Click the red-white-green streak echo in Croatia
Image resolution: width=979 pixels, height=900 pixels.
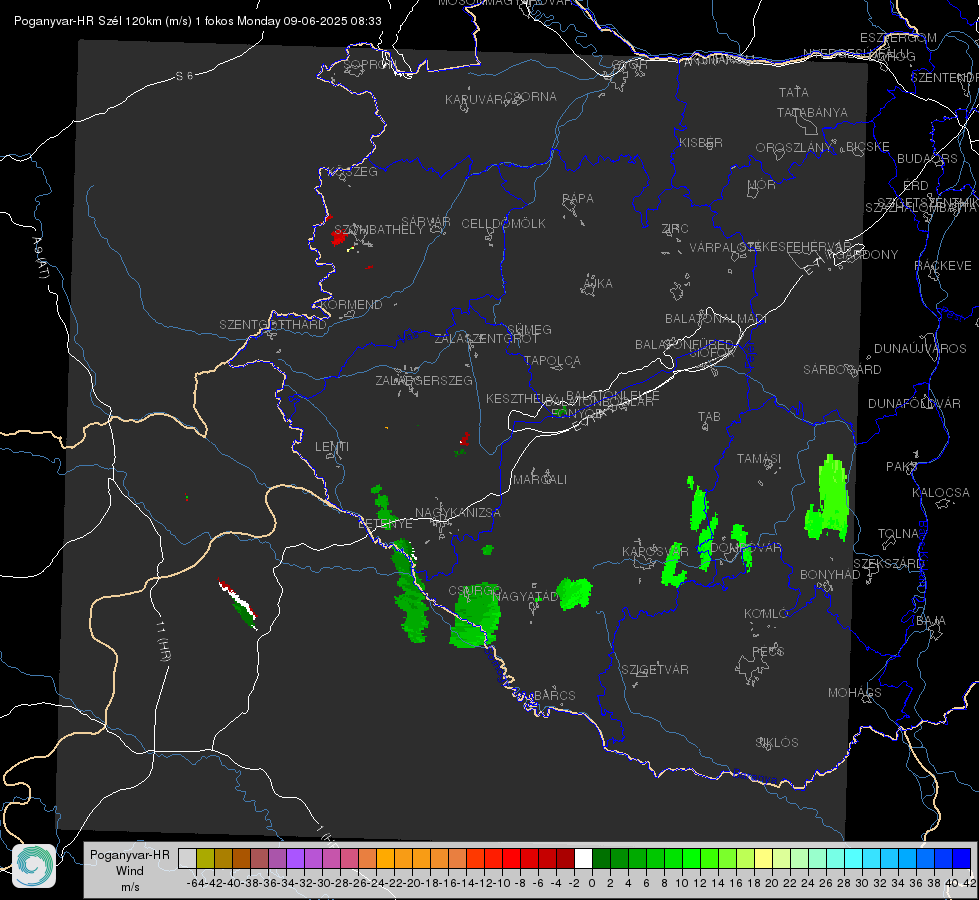pyautogui.click(x=237, y=604)
